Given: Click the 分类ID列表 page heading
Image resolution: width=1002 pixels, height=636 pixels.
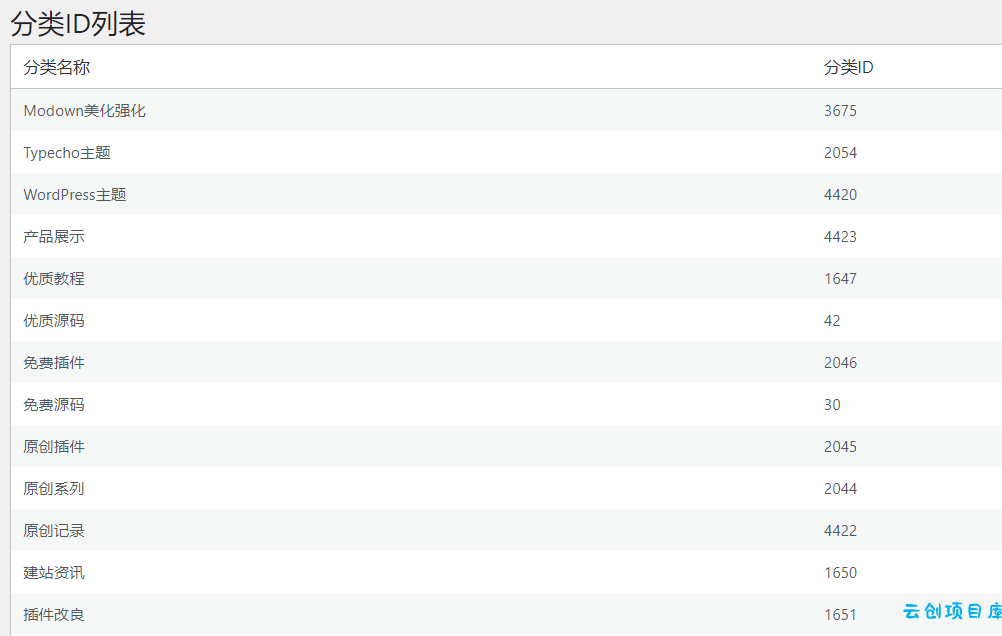Looking at the screenshot, I should click(78, 24).
